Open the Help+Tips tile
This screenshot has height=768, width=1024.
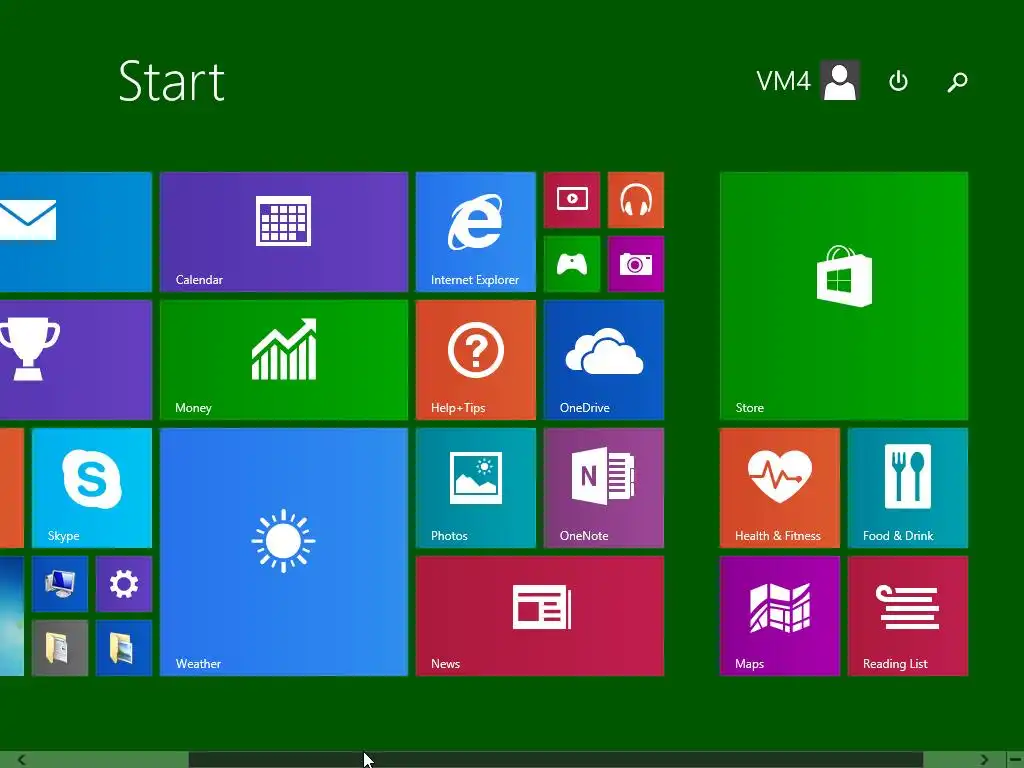coord(475,360)
